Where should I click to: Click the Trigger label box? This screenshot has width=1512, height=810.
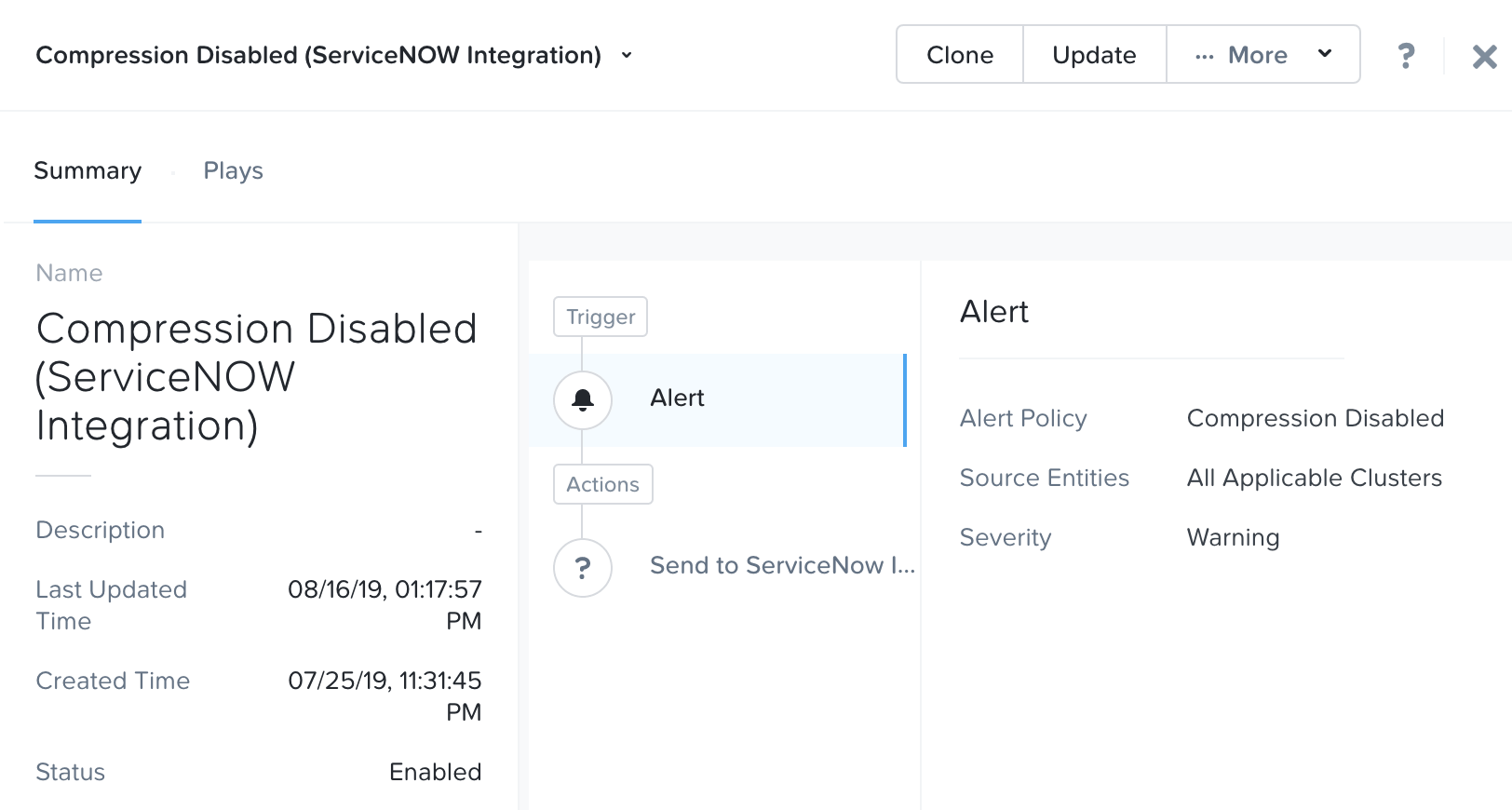click(x=601, y=317)
